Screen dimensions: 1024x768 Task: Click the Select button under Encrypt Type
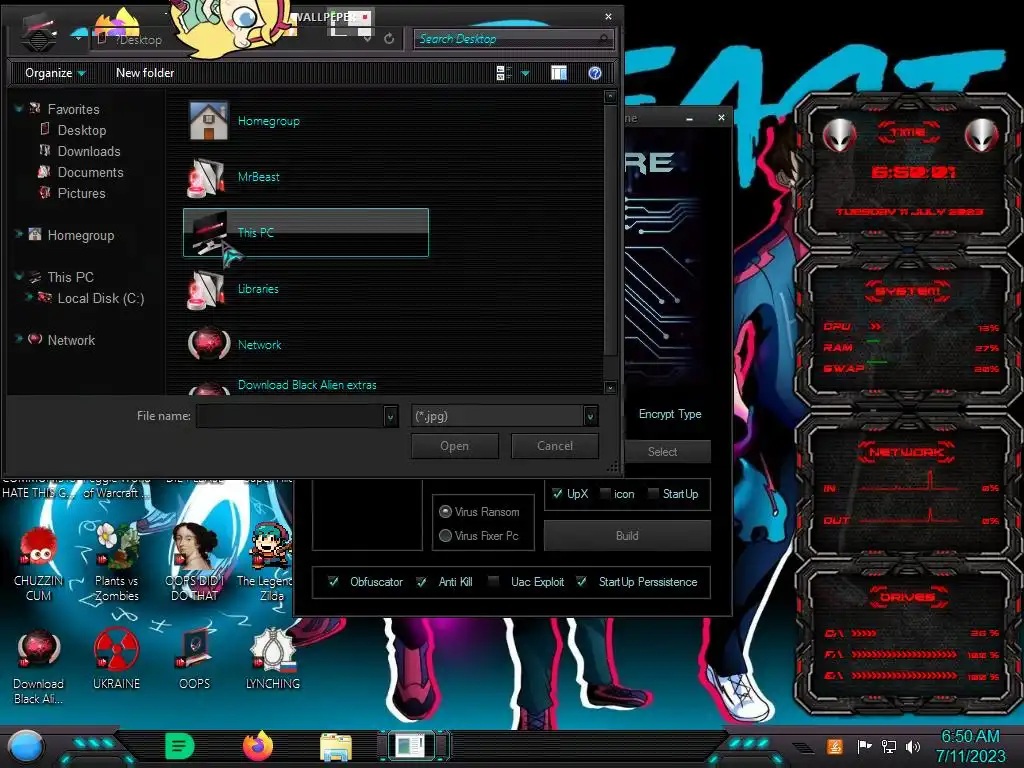662,452
